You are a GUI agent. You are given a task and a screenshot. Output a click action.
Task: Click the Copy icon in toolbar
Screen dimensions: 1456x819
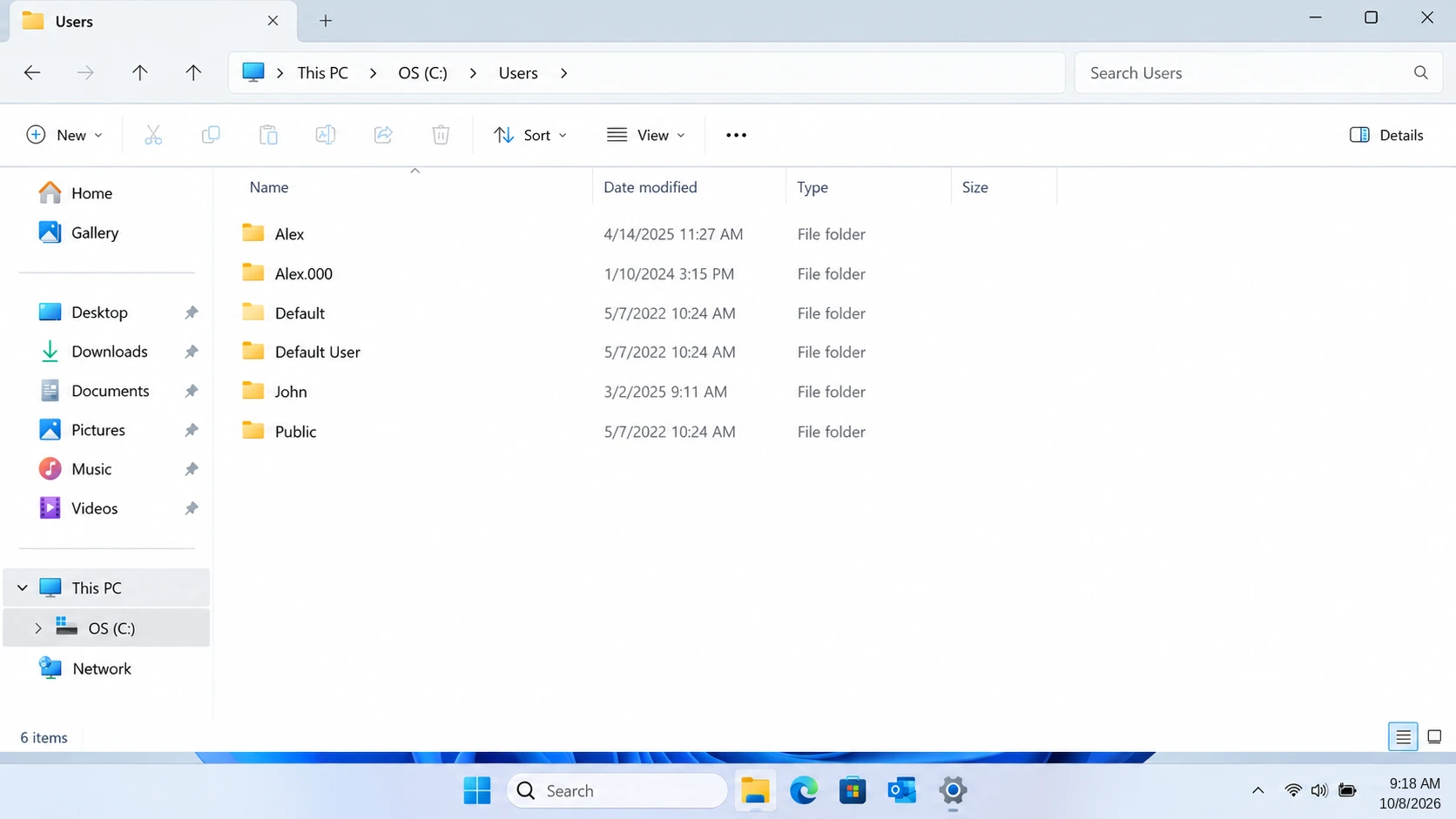click(211, 135)
